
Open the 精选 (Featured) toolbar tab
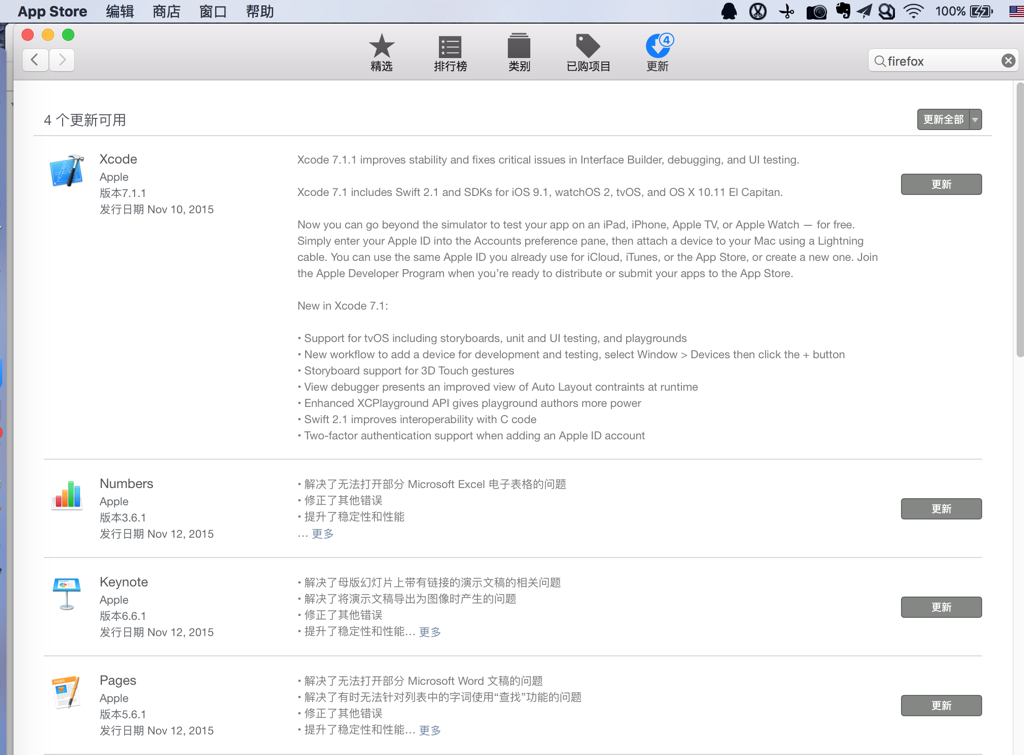point(381,53)
